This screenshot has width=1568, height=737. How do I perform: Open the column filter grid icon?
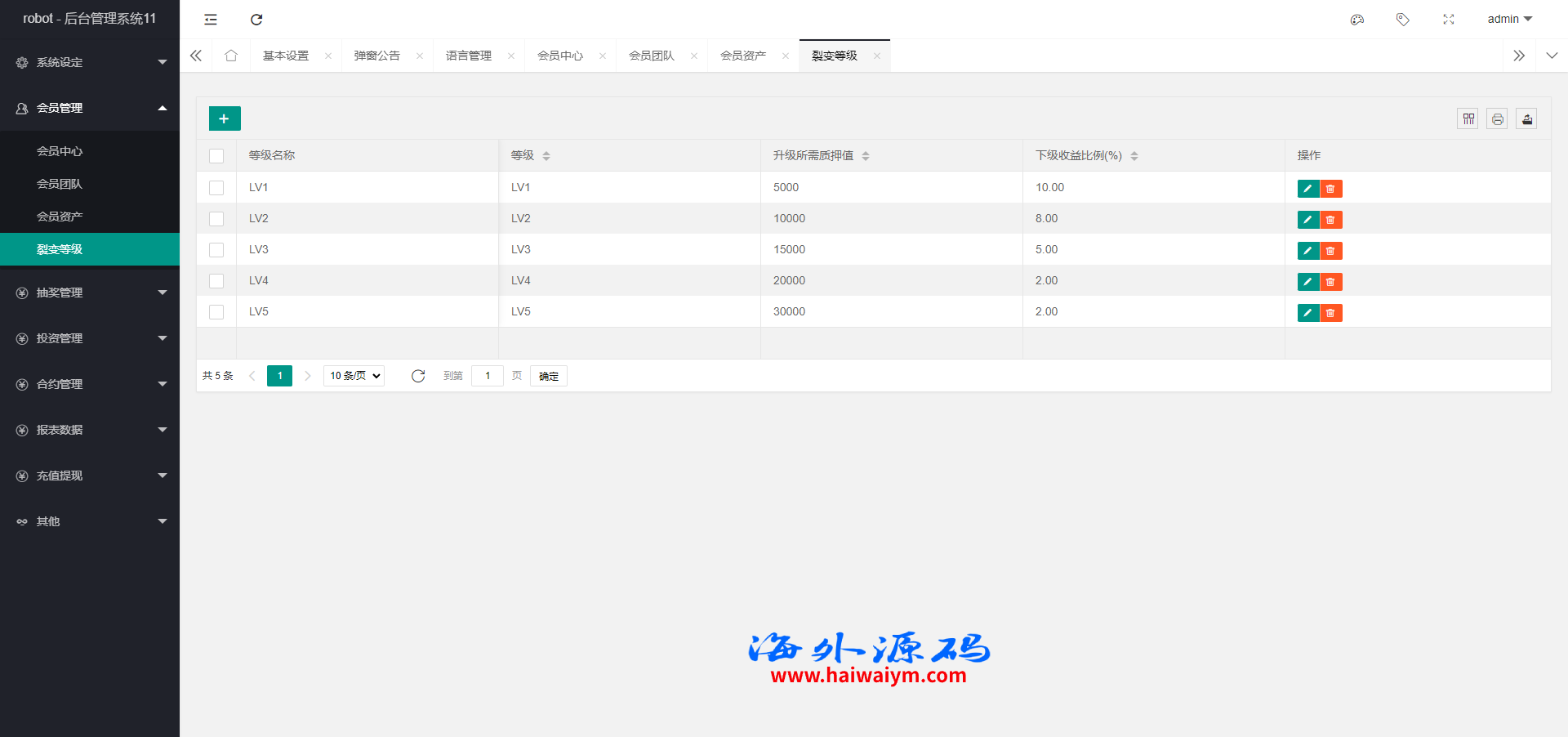[1468, 119]
